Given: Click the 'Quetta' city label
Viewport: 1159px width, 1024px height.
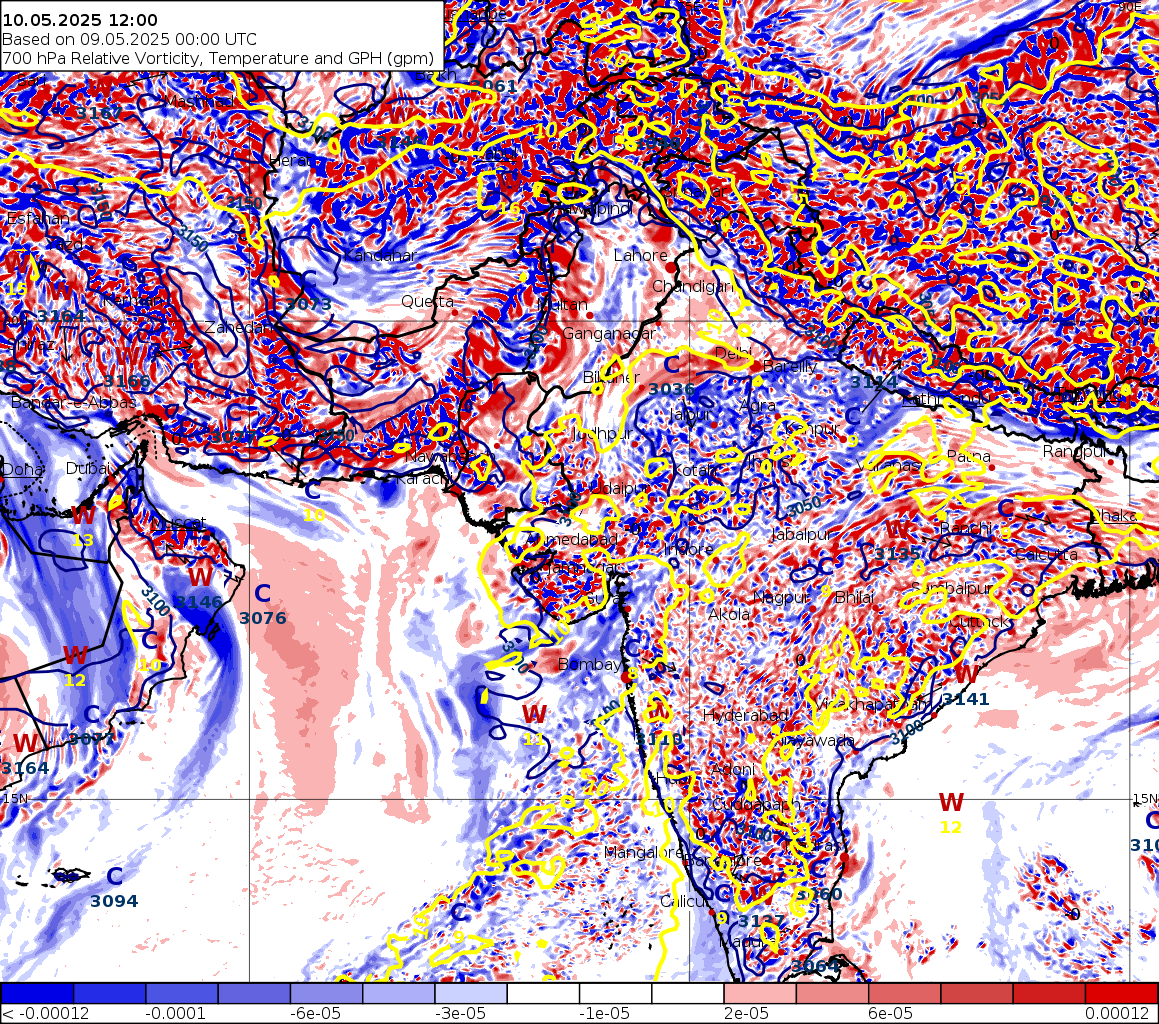Looking at the screenshot, I should coord(427,301).
